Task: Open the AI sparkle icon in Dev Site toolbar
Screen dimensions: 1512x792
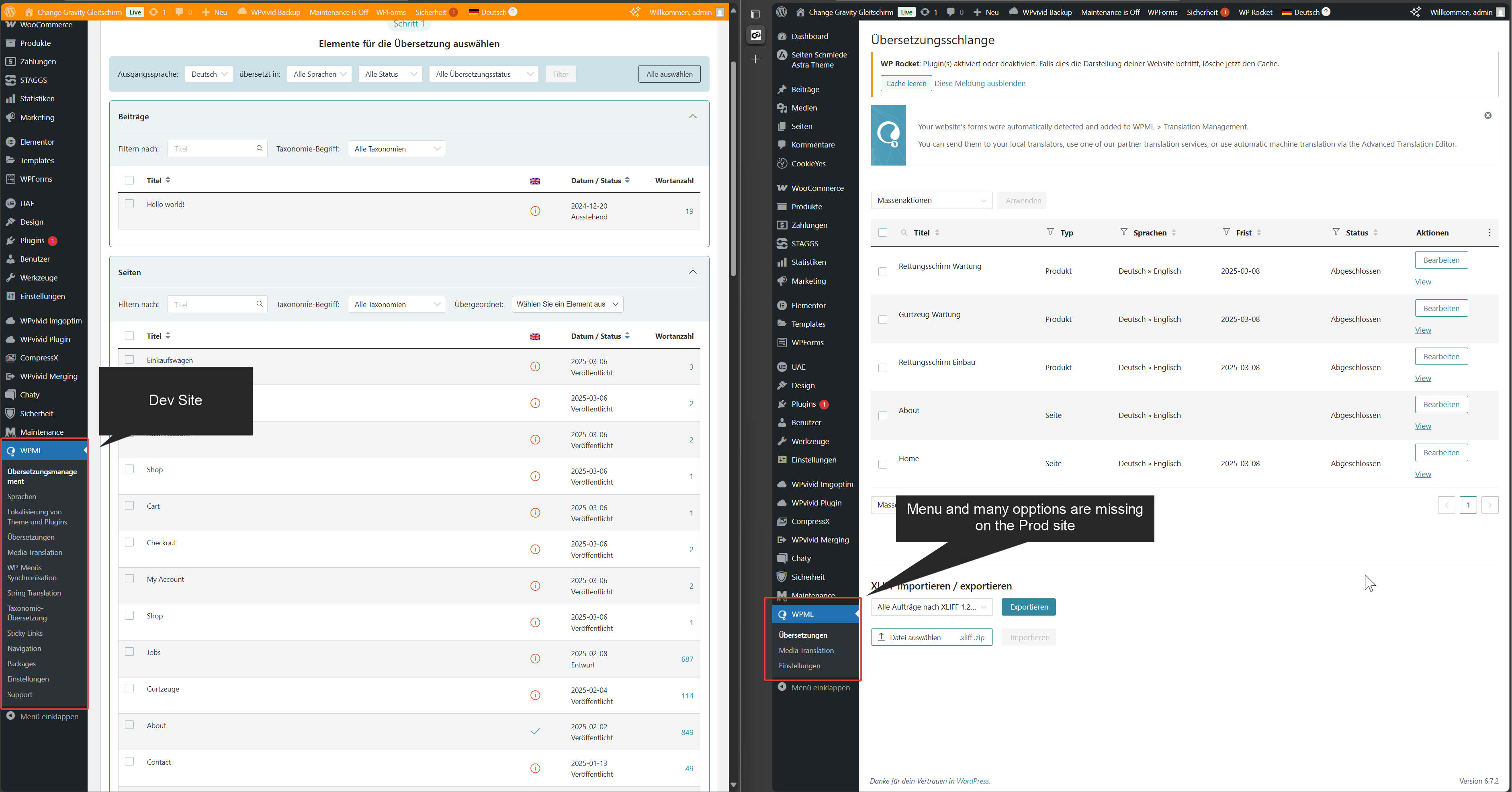Action: 634,12
